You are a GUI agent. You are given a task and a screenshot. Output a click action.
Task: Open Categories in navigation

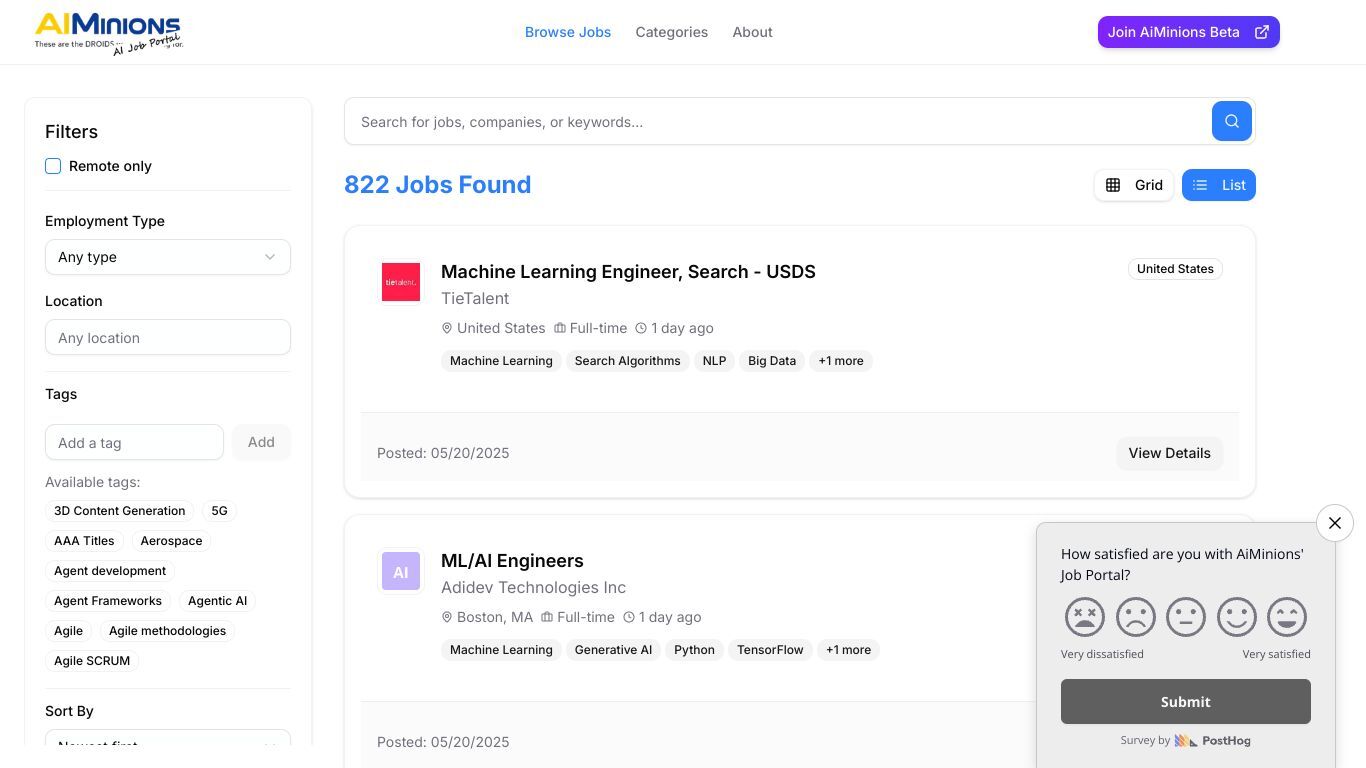click(672, 32)
